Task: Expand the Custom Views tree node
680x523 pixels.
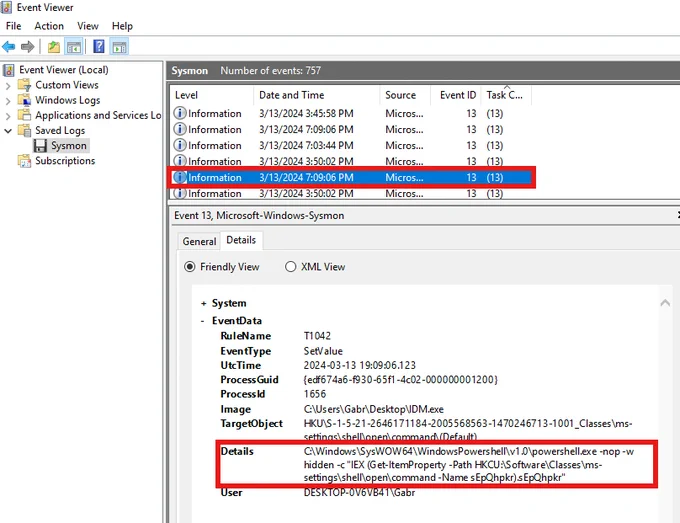Action: 8,85
